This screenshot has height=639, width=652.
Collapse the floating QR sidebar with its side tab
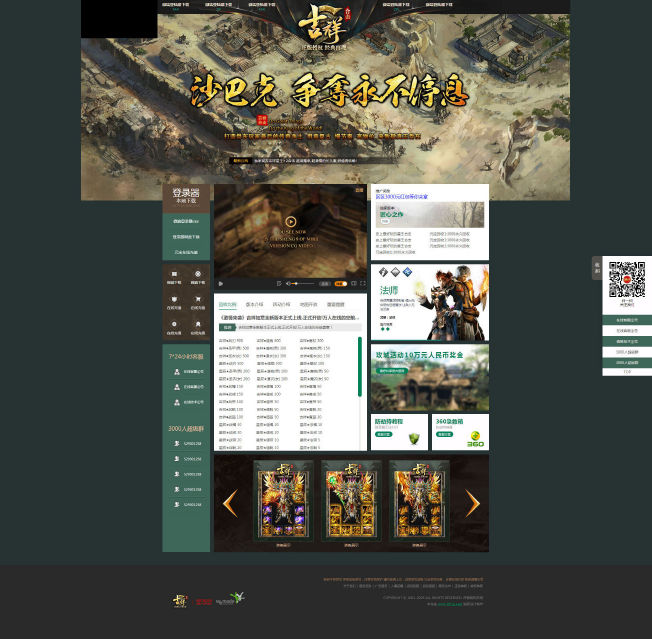point(597,268)
